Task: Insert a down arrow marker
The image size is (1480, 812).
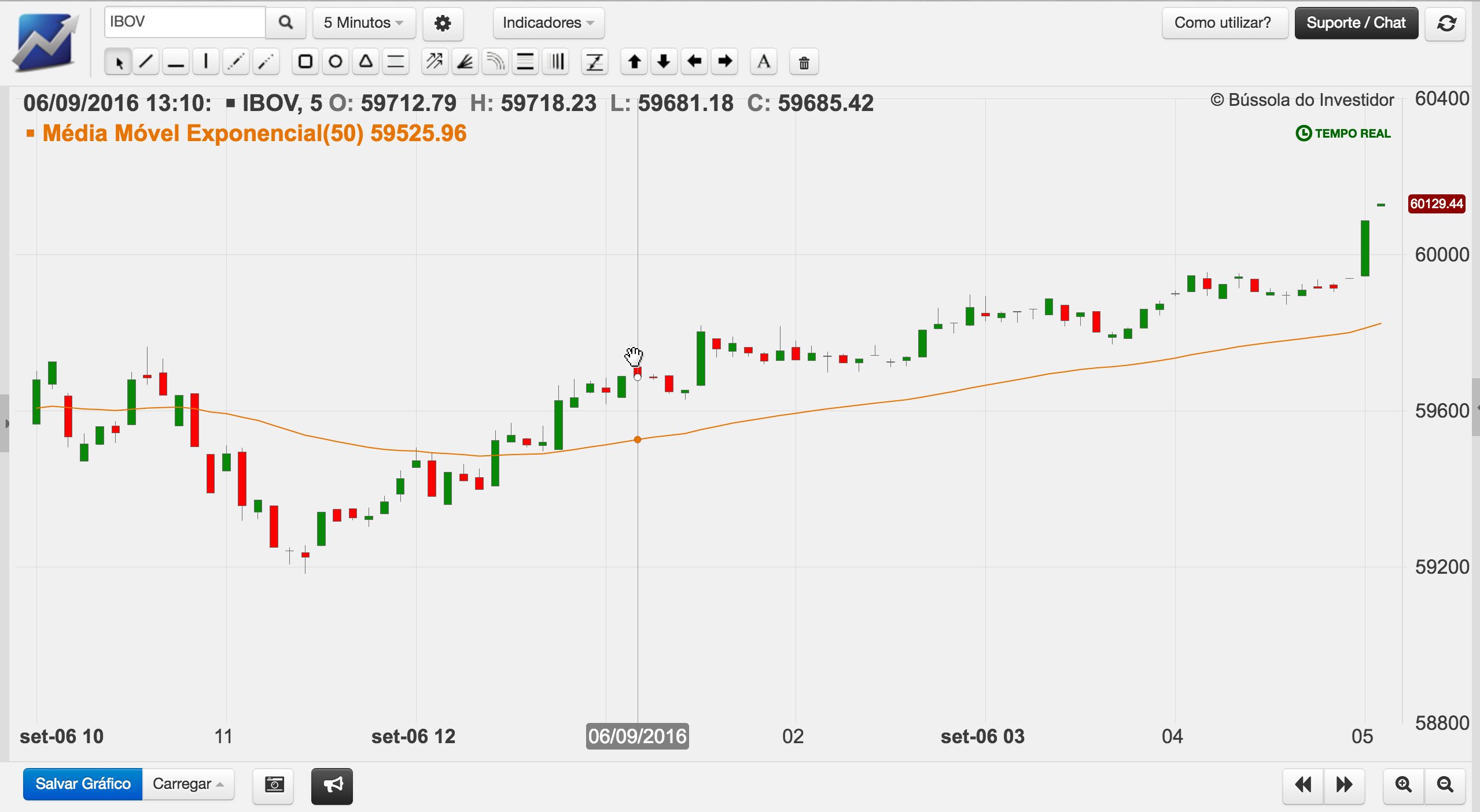Action: [664, 62]
